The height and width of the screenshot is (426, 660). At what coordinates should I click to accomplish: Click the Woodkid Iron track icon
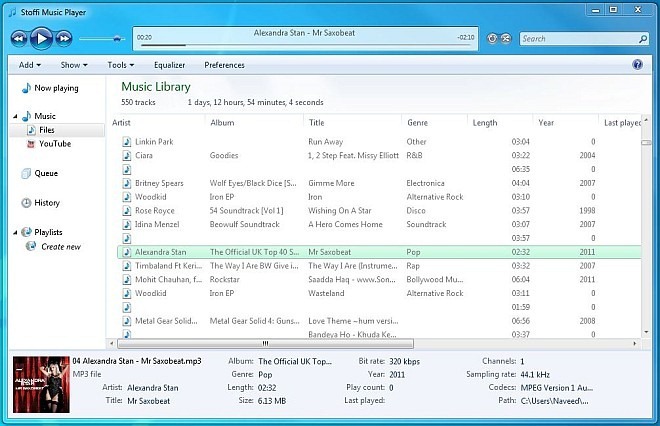(127, 197)
